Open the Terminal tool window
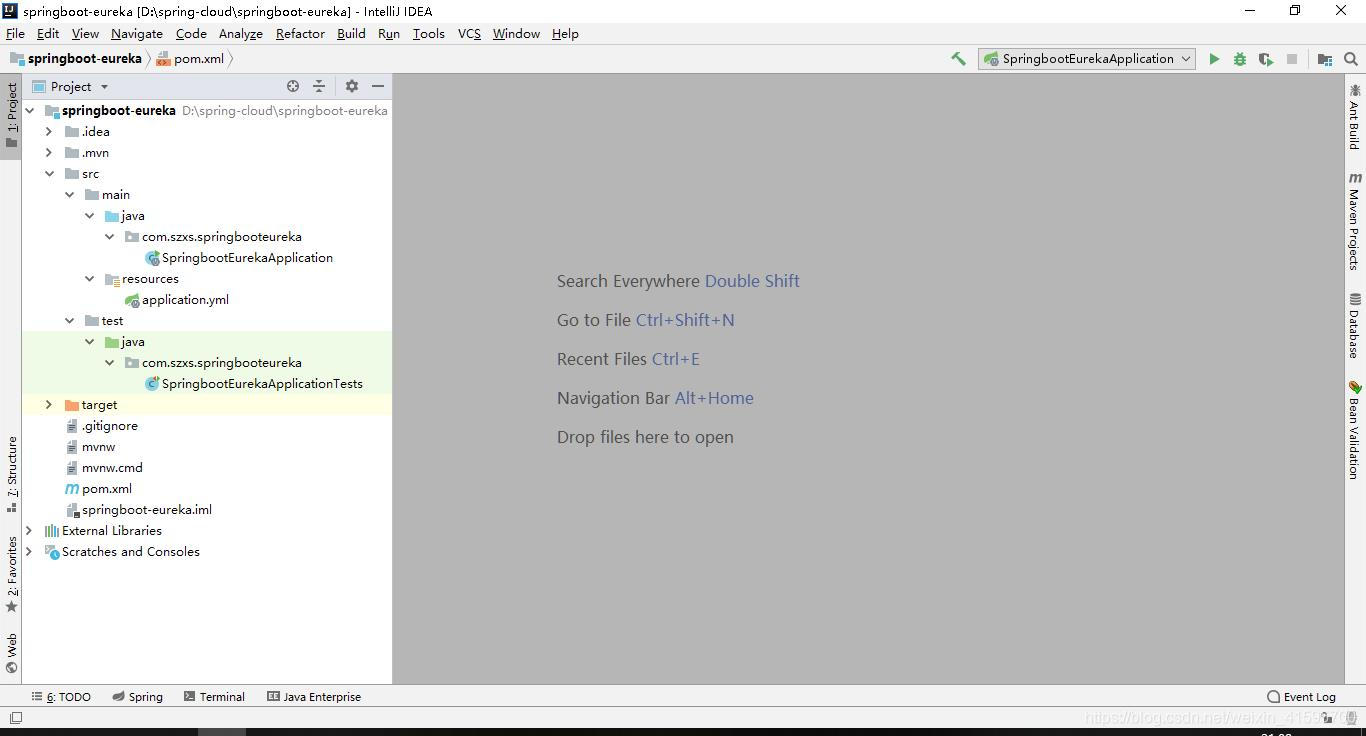Viewport: 1366px width, 736px height. click(214, 697)
